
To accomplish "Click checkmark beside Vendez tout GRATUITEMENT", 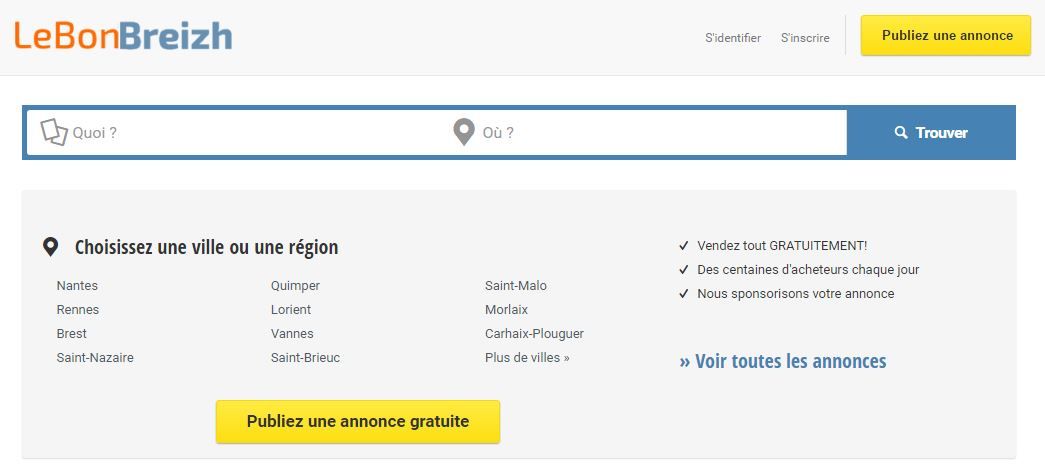I will (683, 246).
